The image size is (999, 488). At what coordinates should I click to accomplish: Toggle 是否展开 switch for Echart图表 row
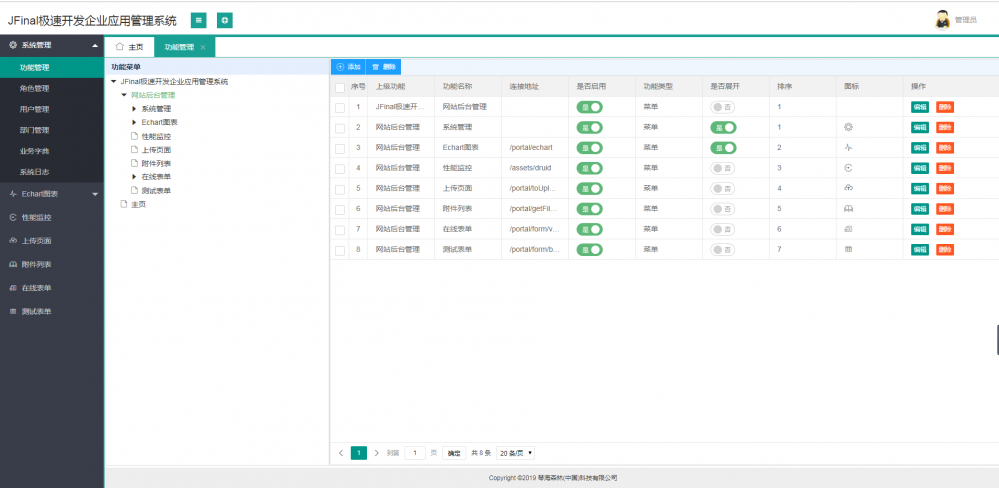(x=723, y=148)
